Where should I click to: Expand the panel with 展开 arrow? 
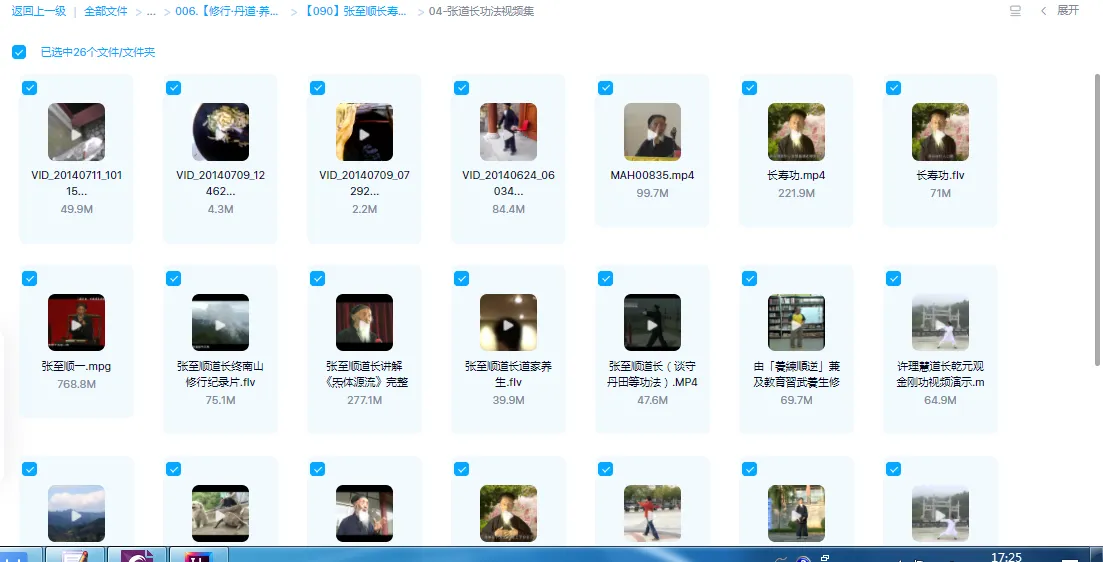1060,11
